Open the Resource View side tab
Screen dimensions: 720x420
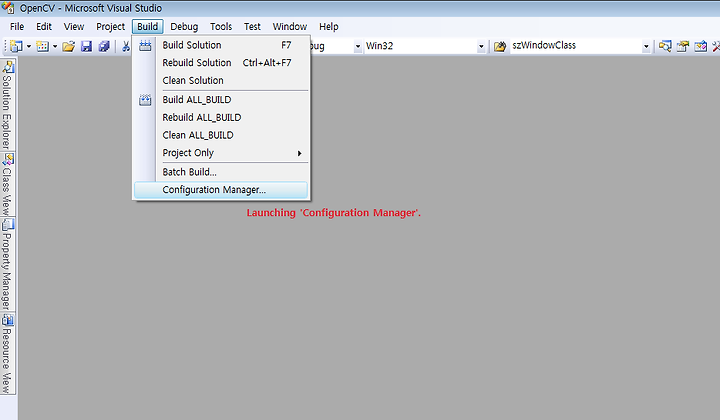[x=7, y=353]
